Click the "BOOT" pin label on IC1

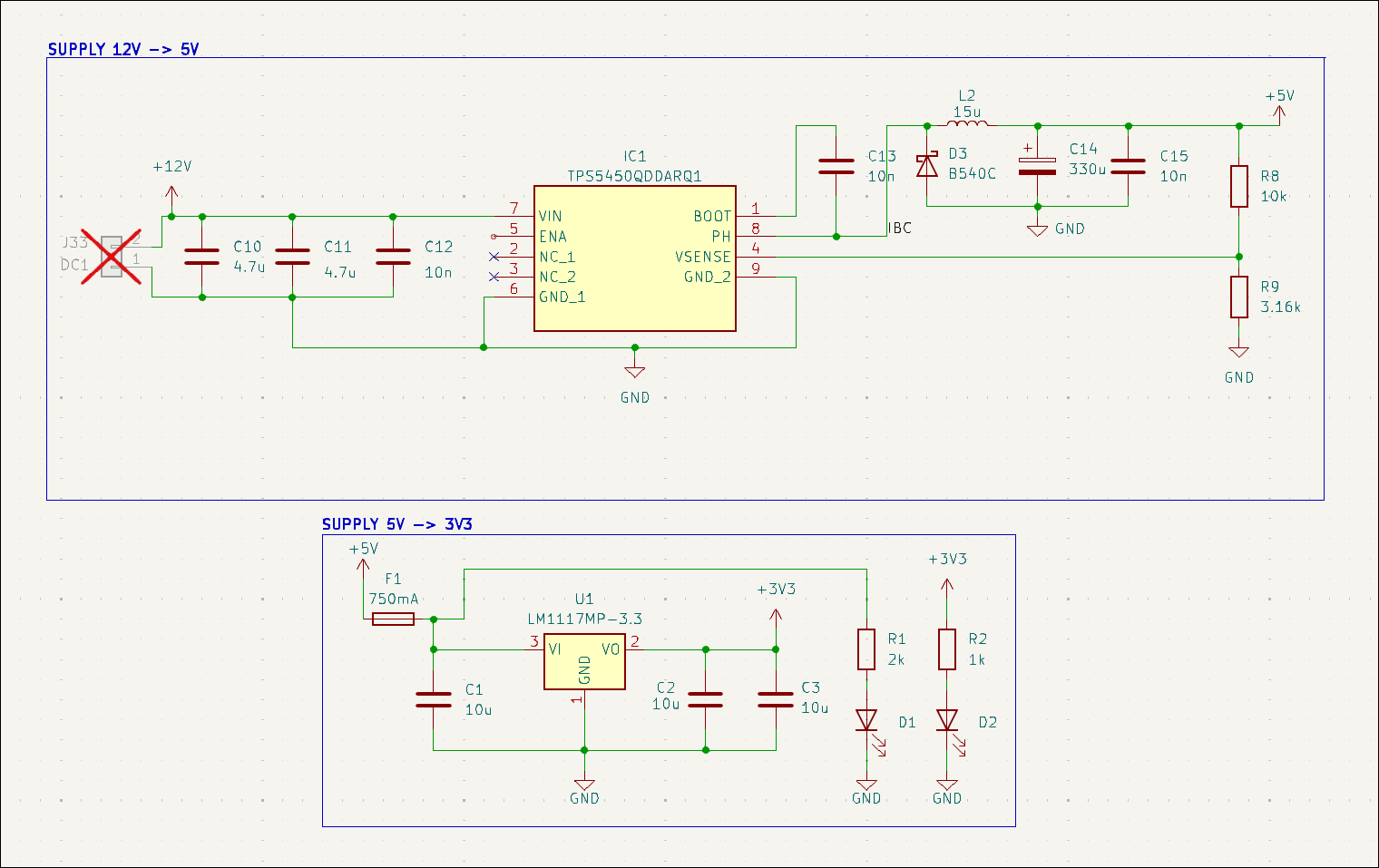coord(712,216)
